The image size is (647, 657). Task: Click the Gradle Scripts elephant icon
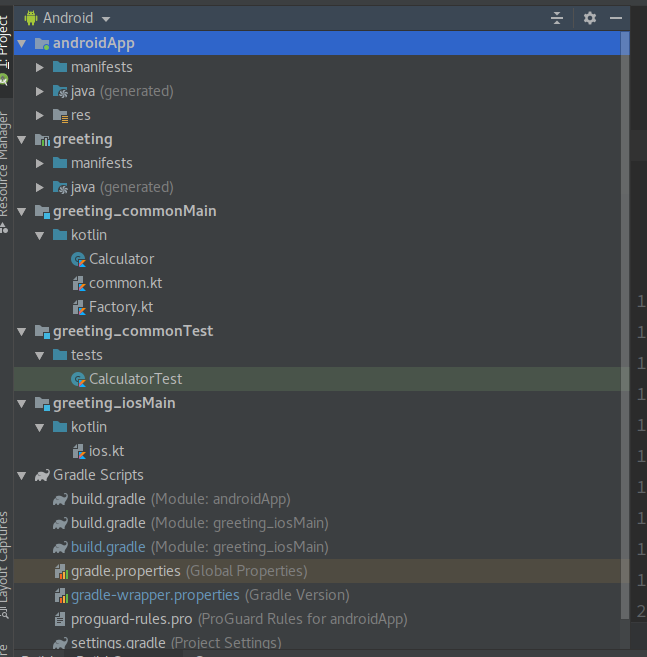tap(42, 475)
